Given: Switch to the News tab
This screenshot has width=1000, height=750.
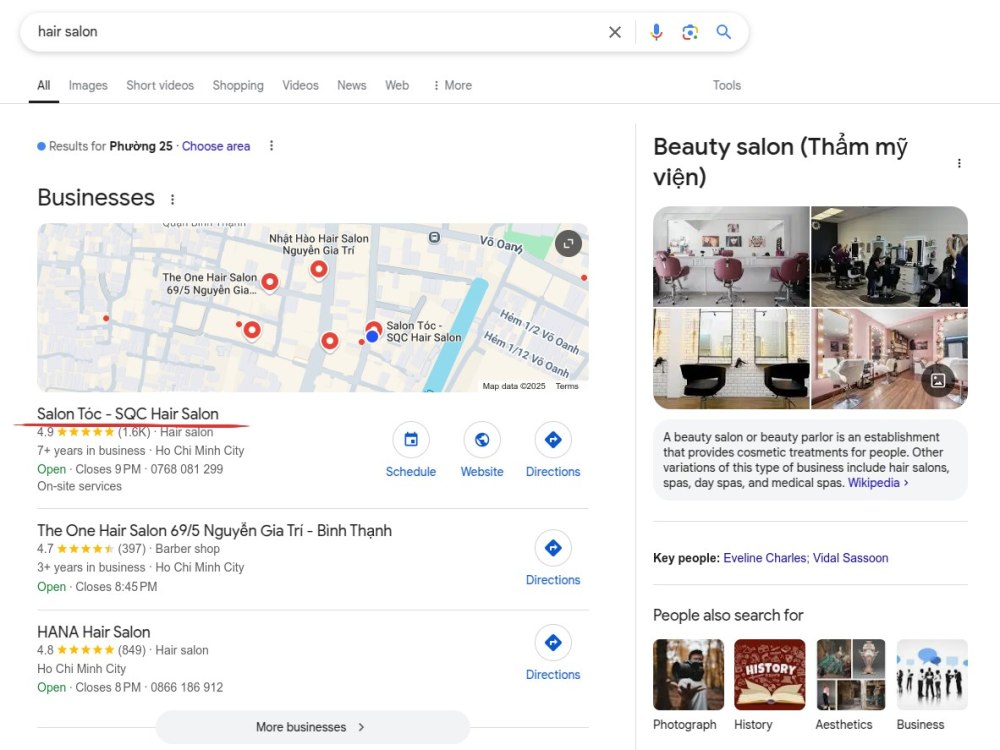Looking at the screenshot, I should click(352, 85).
